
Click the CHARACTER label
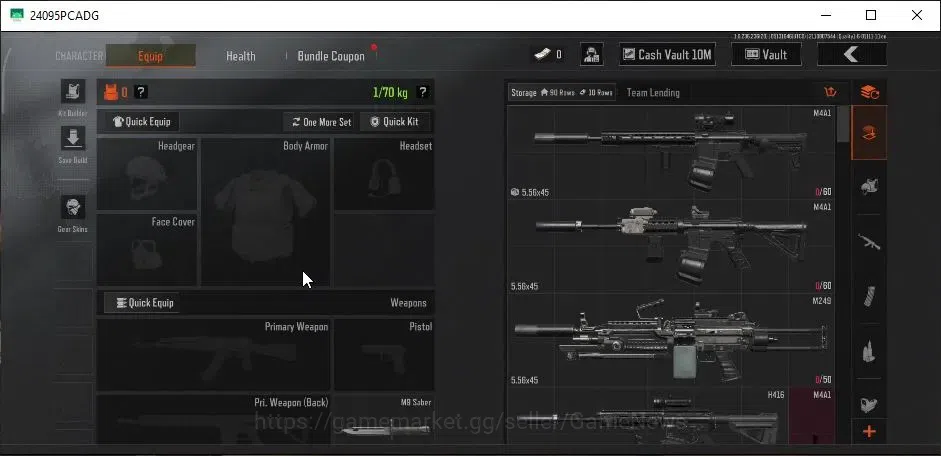click(x=79, y=56)
